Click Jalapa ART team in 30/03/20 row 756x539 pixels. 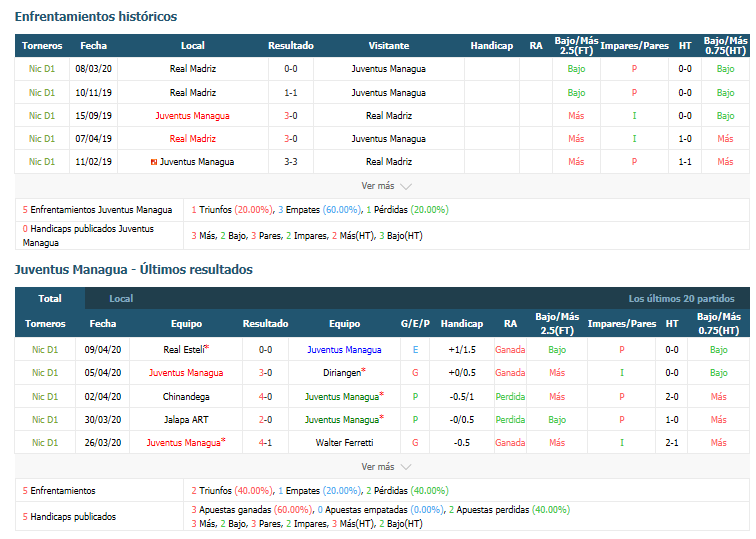pos(186,419)
